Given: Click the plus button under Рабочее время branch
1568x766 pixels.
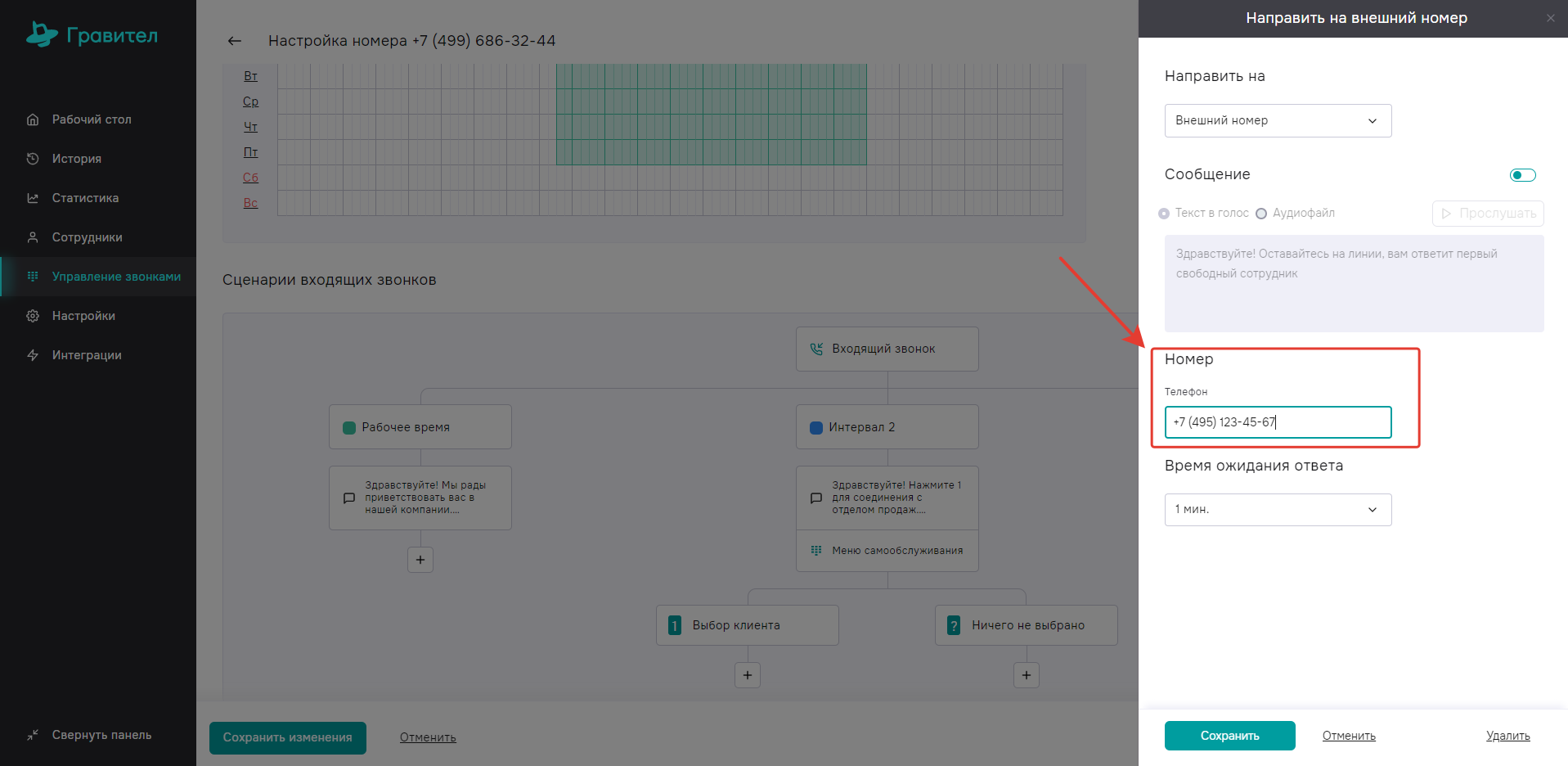Looking at the screenshot, I should [420, 560].
